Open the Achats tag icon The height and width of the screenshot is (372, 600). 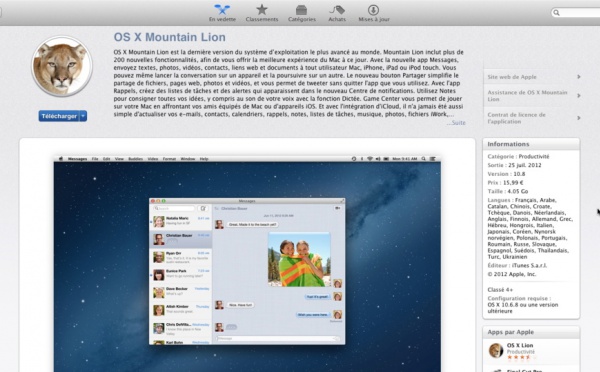[337, 10]
